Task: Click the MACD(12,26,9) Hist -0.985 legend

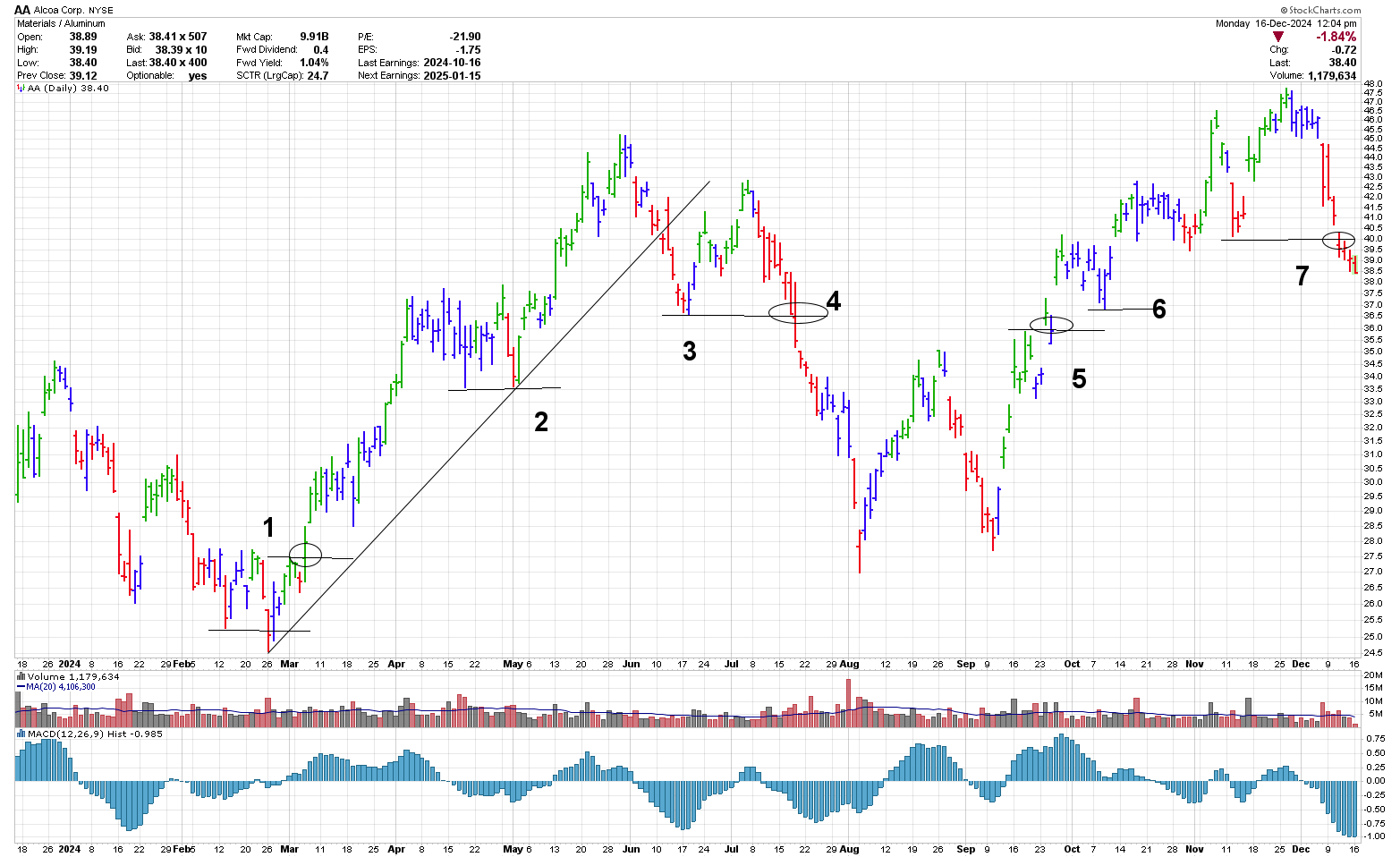Action: pyautogui.click(x=90, y=734)
